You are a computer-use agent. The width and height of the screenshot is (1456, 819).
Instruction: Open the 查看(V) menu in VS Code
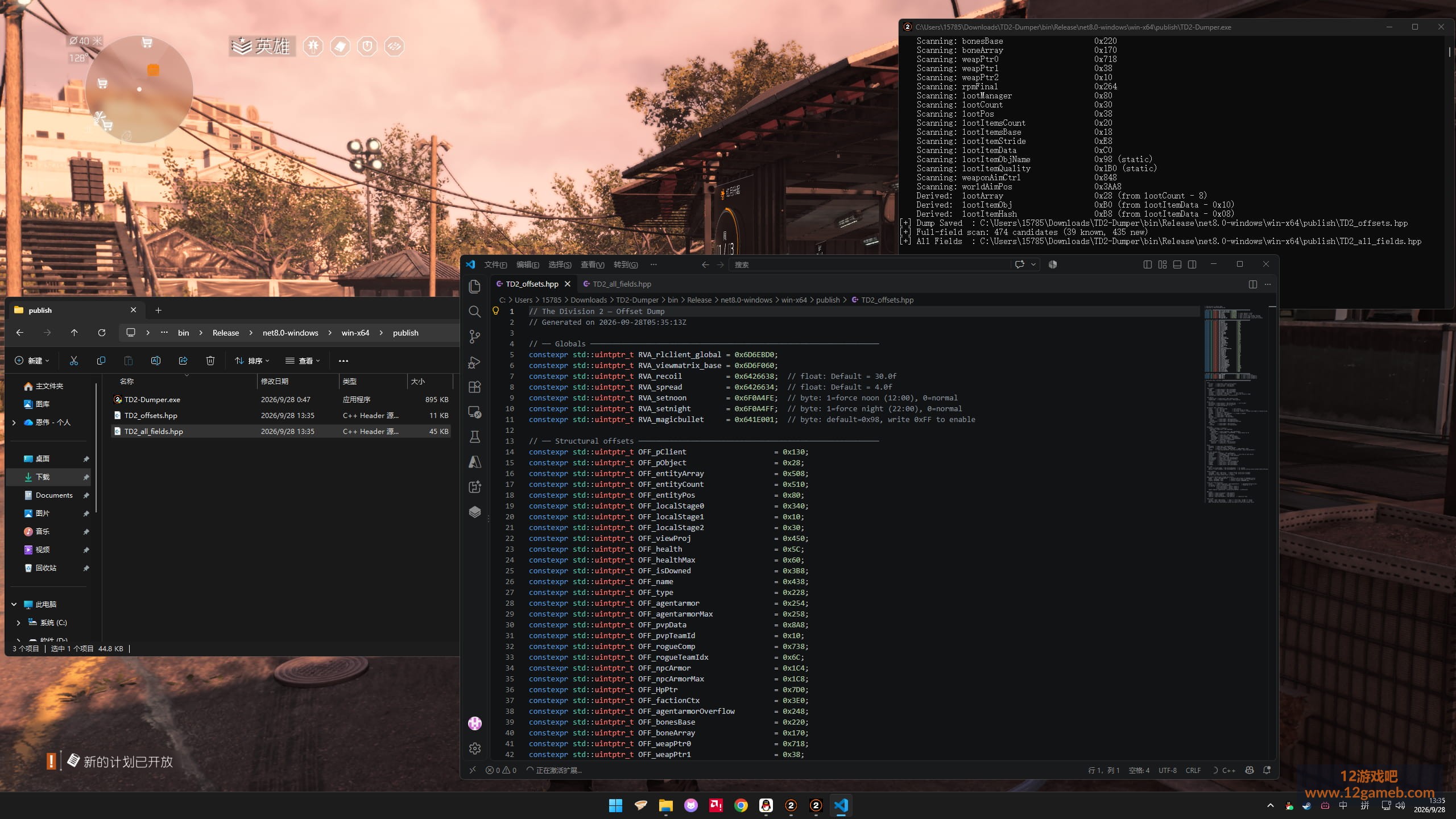tap(592, 264)
